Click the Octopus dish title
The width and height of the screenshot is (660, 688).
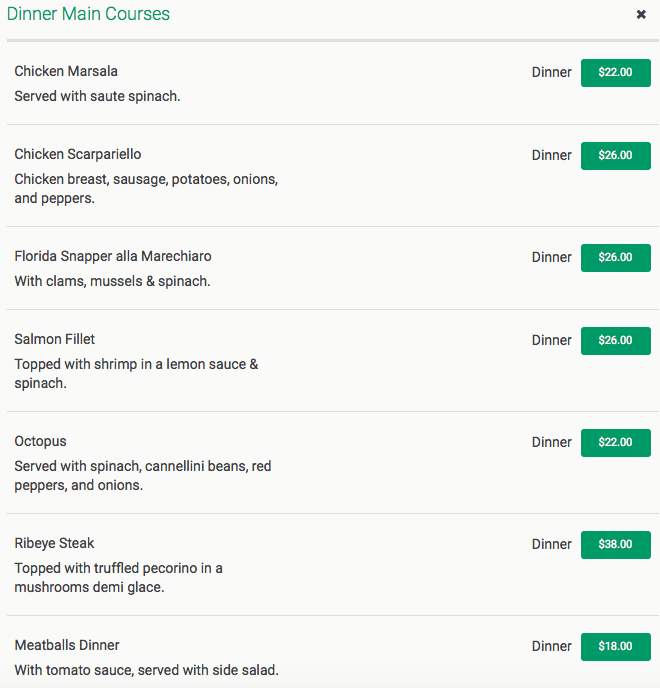coord(40,441)
